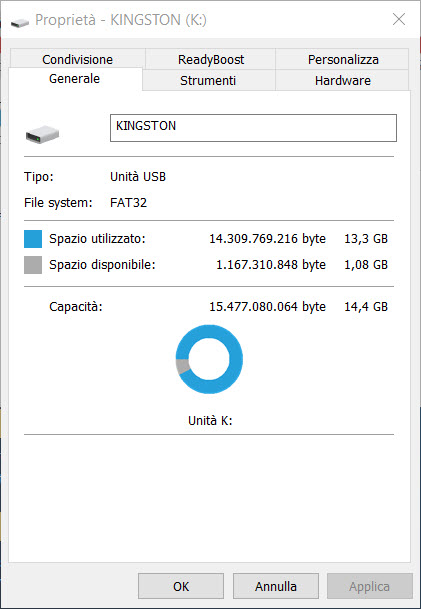Image resolution: width=421 pixels, height=609 pixels.
Task: Select the Generale tab
Action: (75, 79)
